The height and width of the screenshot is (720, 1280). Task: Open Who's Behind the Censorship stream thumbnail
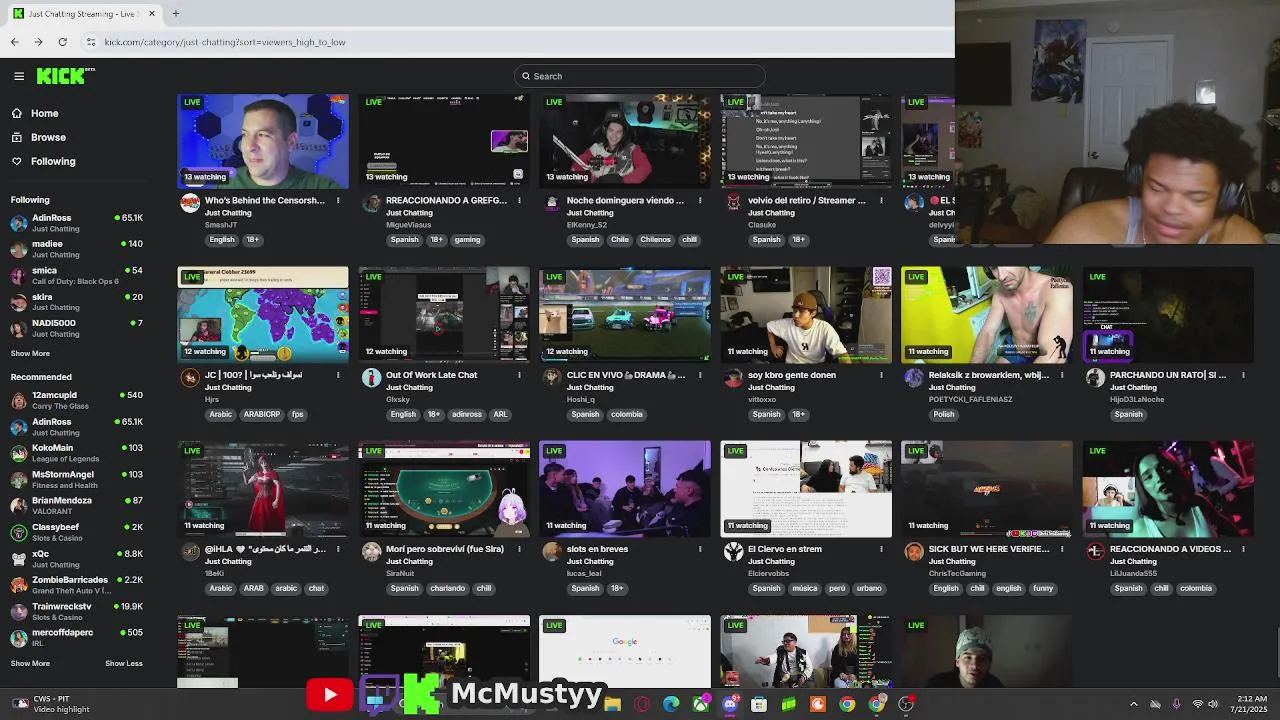click(x=263, y=141)
